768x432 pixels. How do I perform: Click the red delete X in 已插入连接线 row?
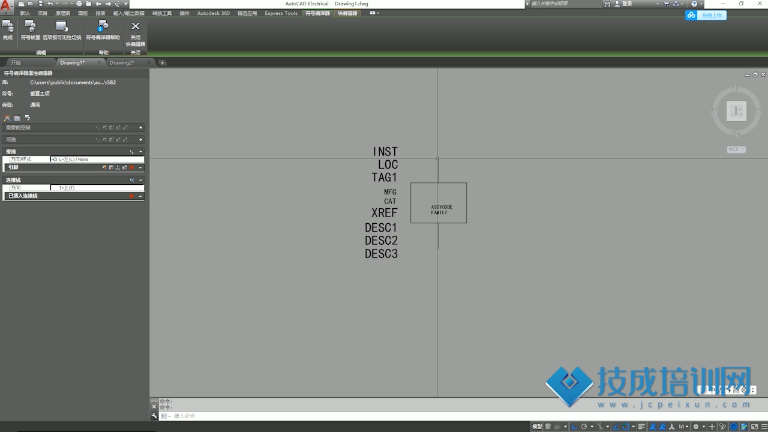click(x=131, y=196)
